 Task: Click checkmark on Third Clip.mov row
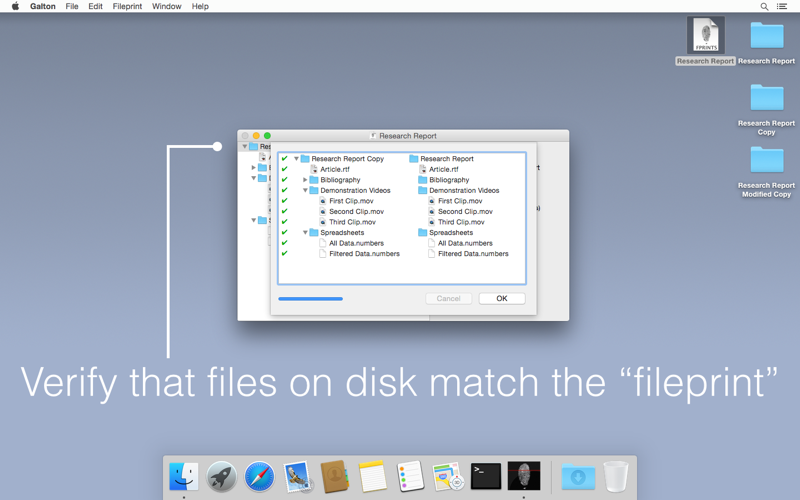(285, 222)
